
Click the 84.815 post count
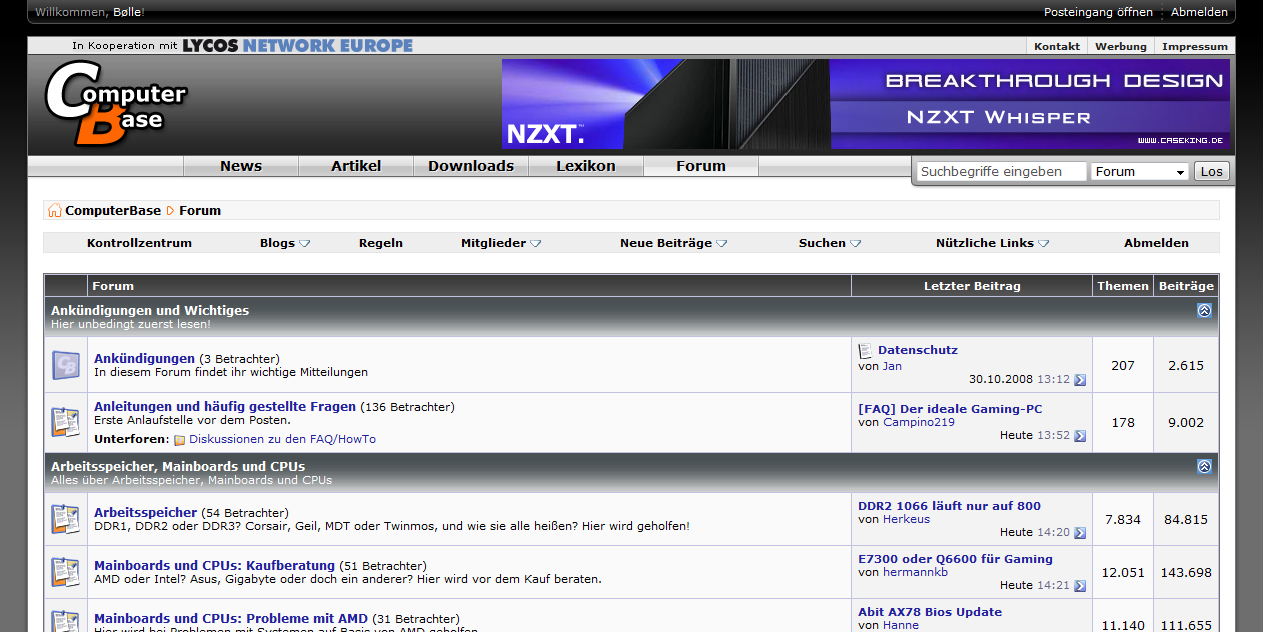[1186, 520]
